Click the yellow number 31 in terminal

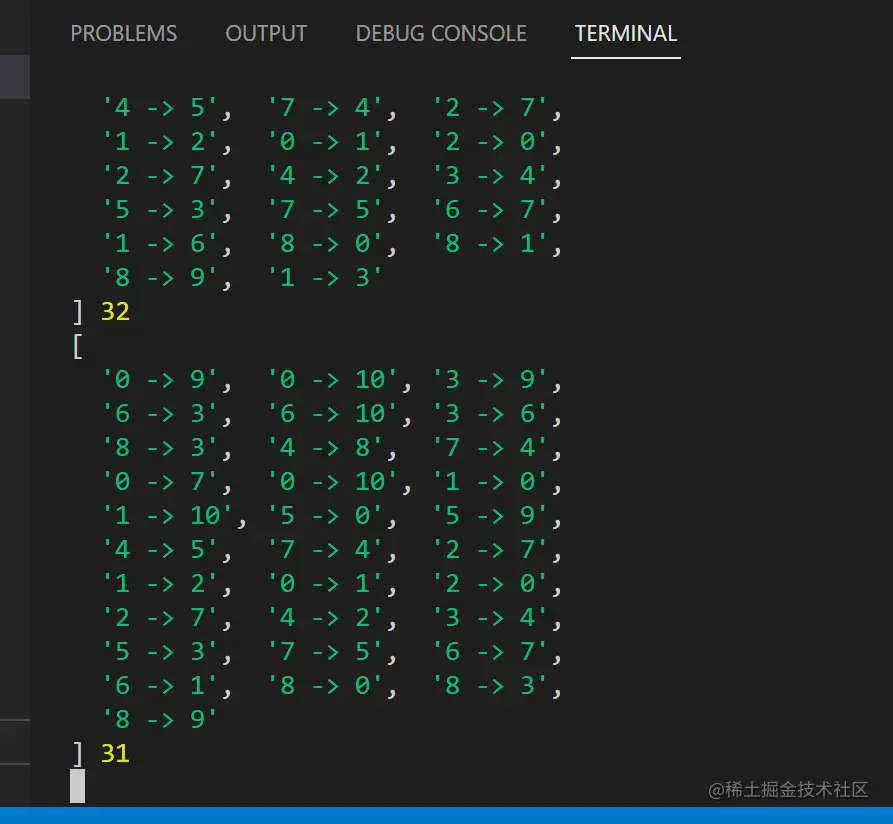coord(115,753)
